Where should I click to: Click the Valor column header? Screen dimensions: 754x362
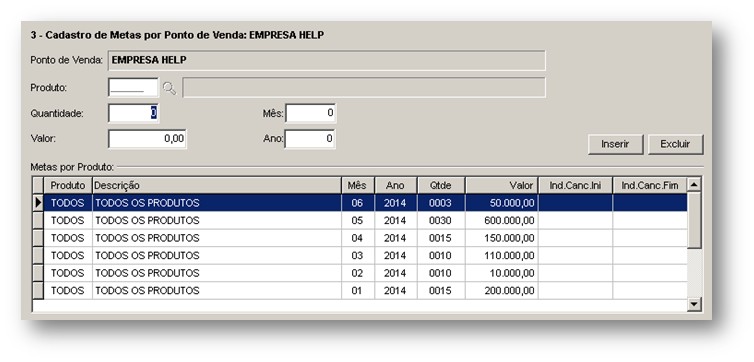tap(502, 186)
